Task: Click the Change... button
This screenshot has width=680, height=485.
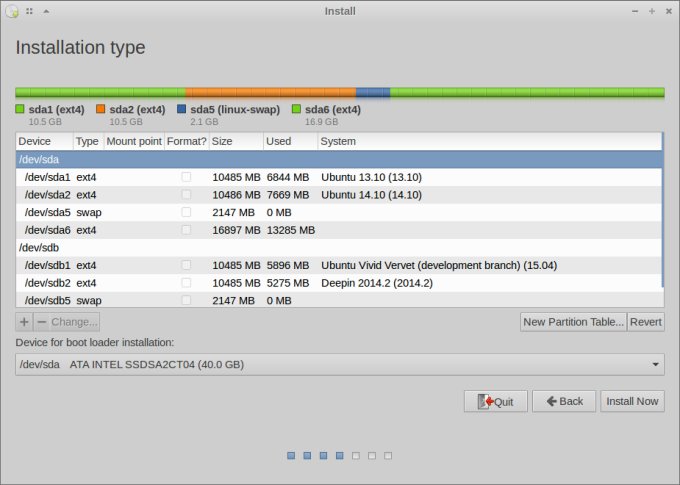Action: click(x=74, y=322)
